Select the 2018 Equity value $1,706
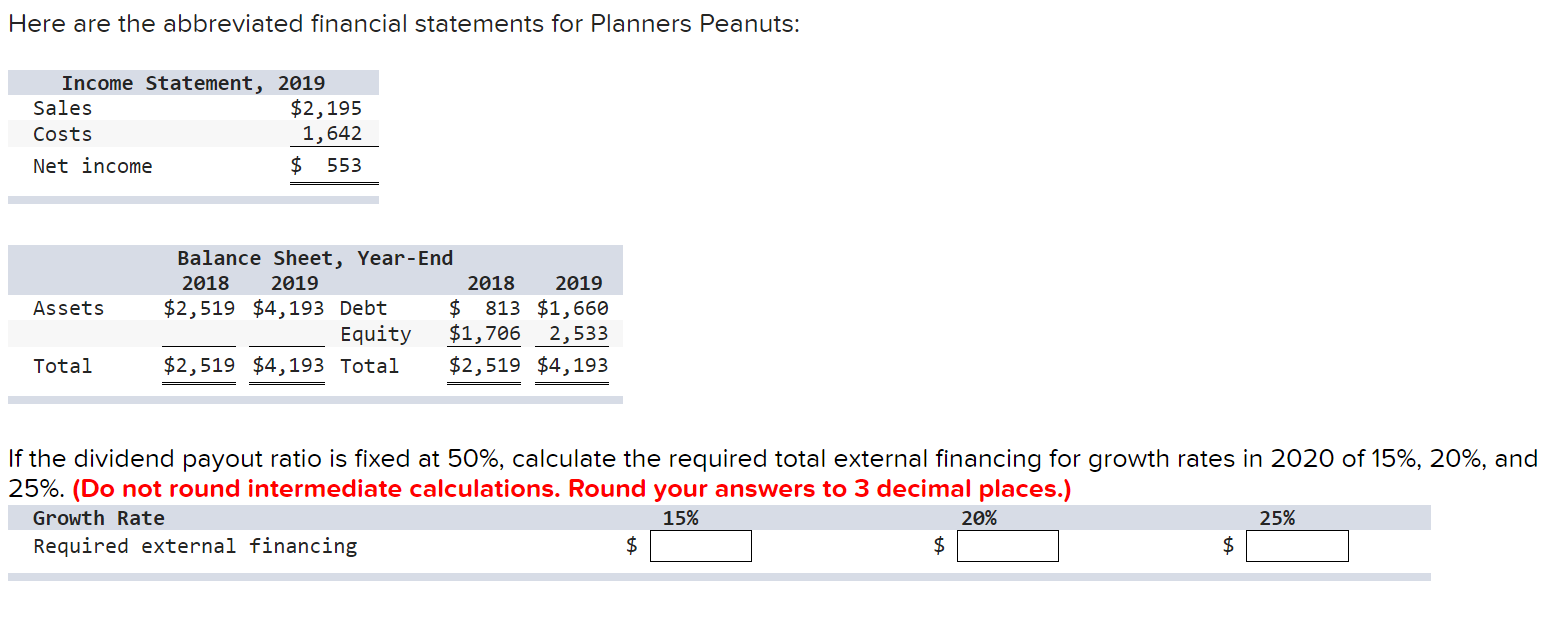Screen dimensions: 1567x634 click(x=484, y=333)
